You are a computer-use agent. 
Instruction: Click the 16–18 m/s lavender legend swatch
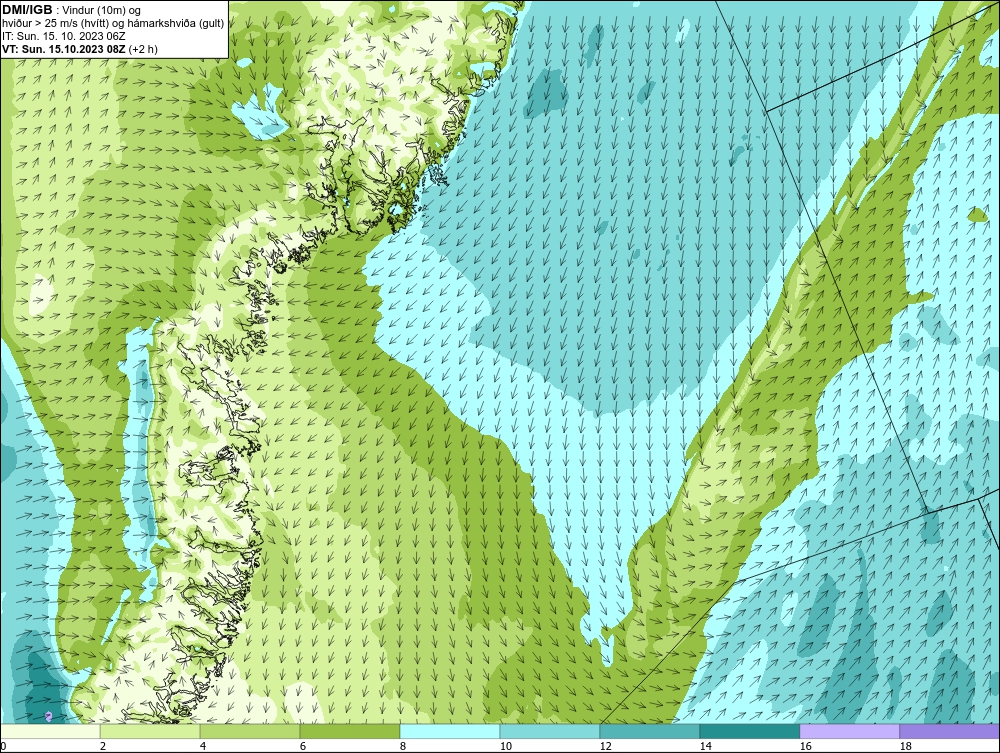coord(849,731)
